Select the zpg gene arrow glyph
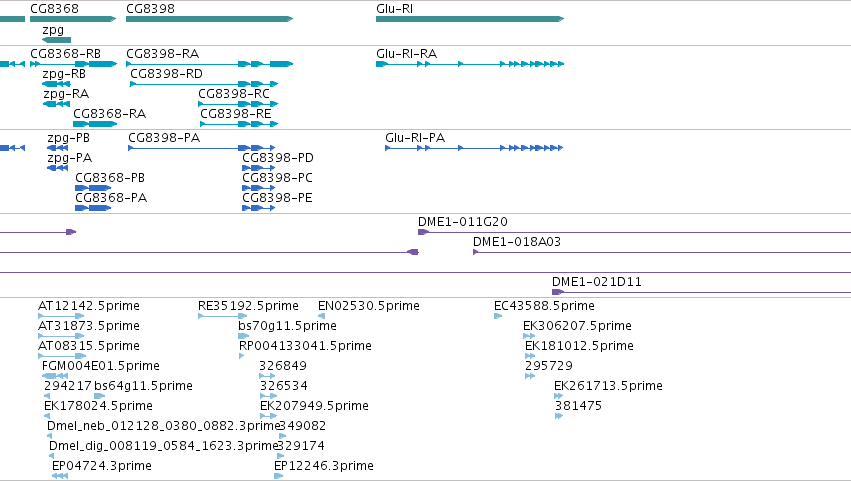This screenshot has width=851, height=481. tap(56, 40)
